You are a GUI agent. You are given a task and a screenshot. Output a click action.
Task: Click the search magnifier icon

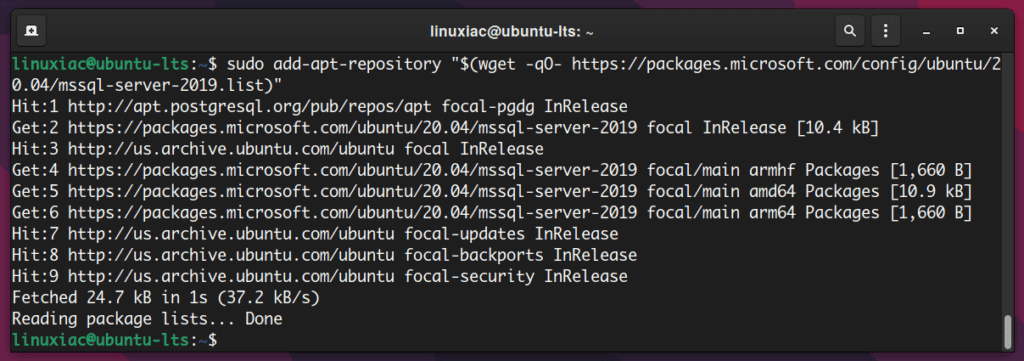click(x=850, y=31)
